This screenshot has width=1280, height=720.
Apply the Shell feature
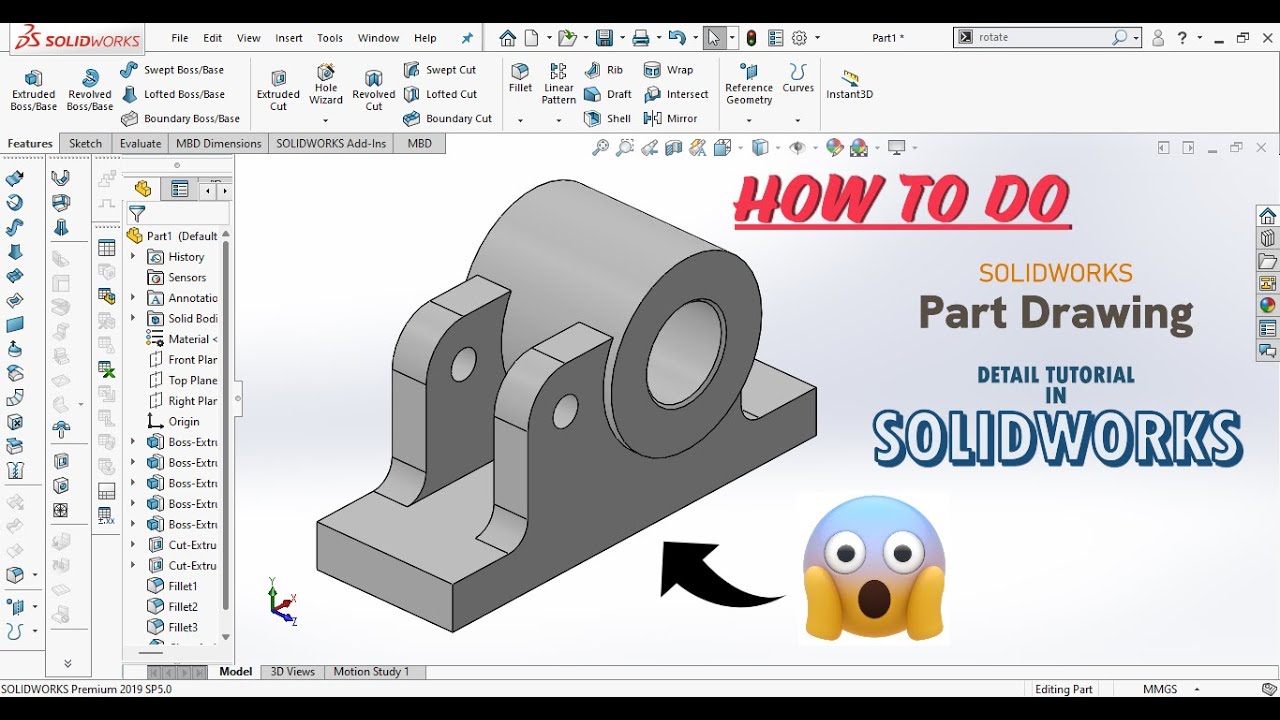(608, 118)
